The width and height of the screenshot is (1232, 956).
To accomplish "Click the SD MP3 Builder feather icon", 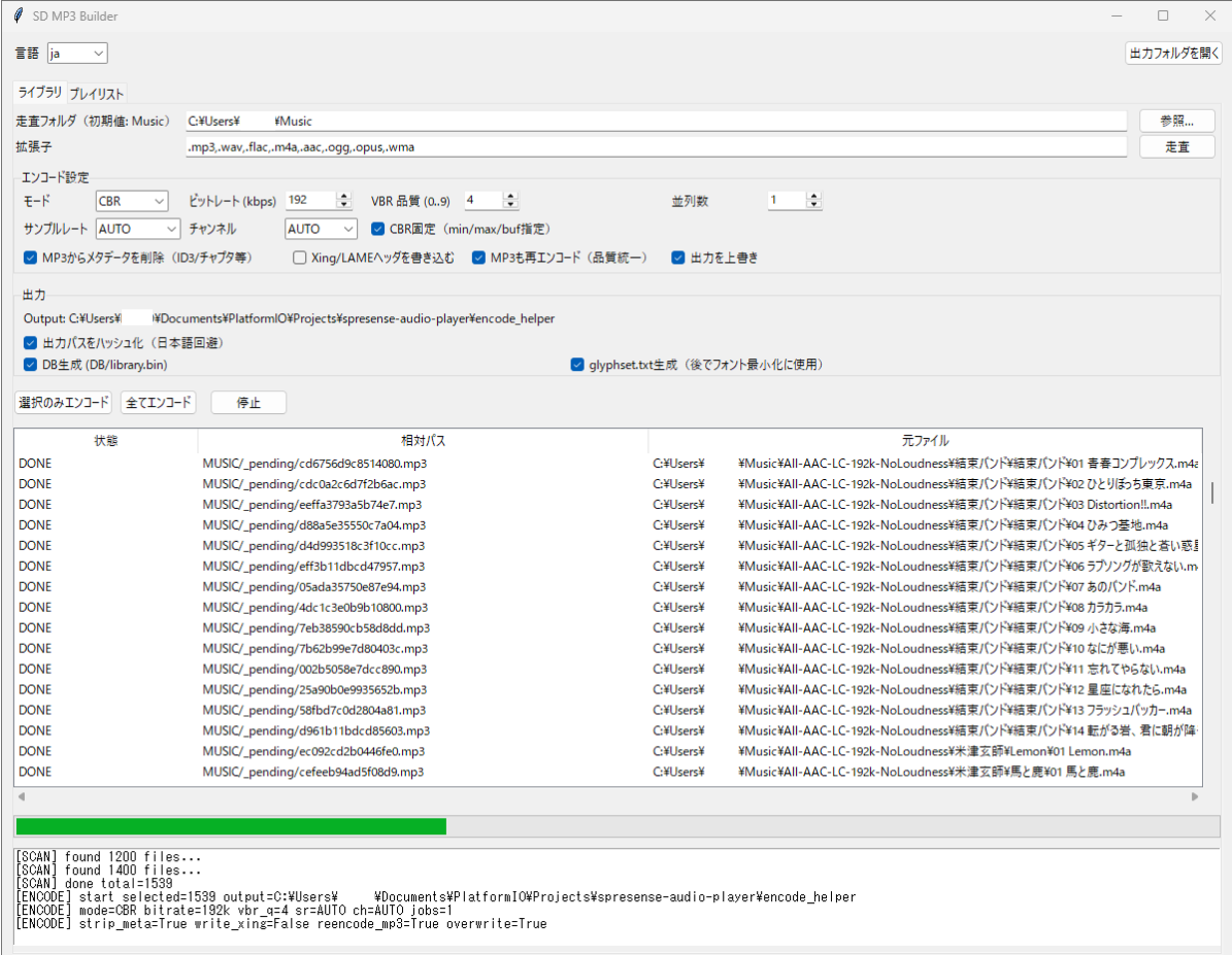I will pyautogui.click(x=18, y=16).
